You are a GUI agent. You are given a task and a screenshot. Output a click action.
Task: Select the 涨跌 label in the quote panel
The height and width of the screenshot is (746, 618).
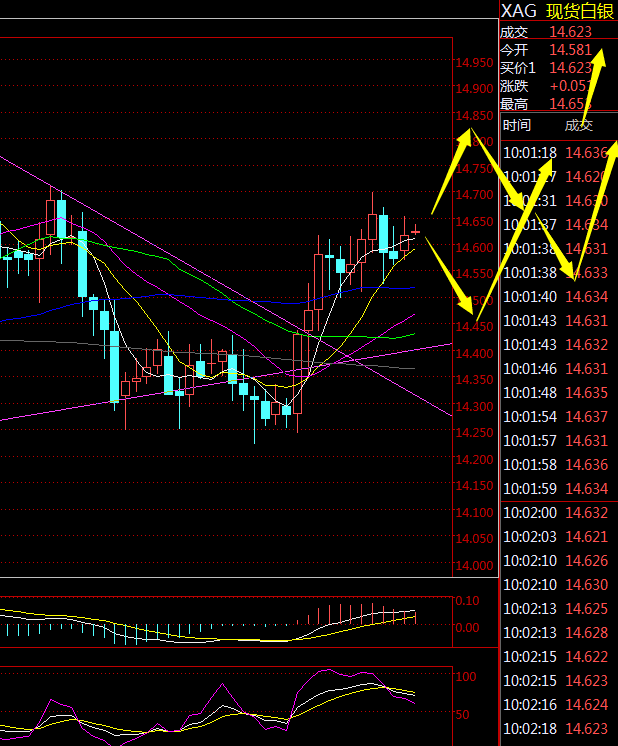point(514,86)
